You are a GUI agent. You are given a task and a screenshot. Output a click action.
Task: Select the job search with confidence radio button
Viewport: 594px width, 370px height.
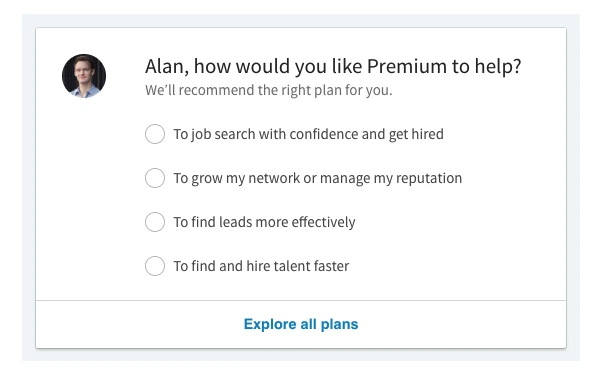[155, 134]
